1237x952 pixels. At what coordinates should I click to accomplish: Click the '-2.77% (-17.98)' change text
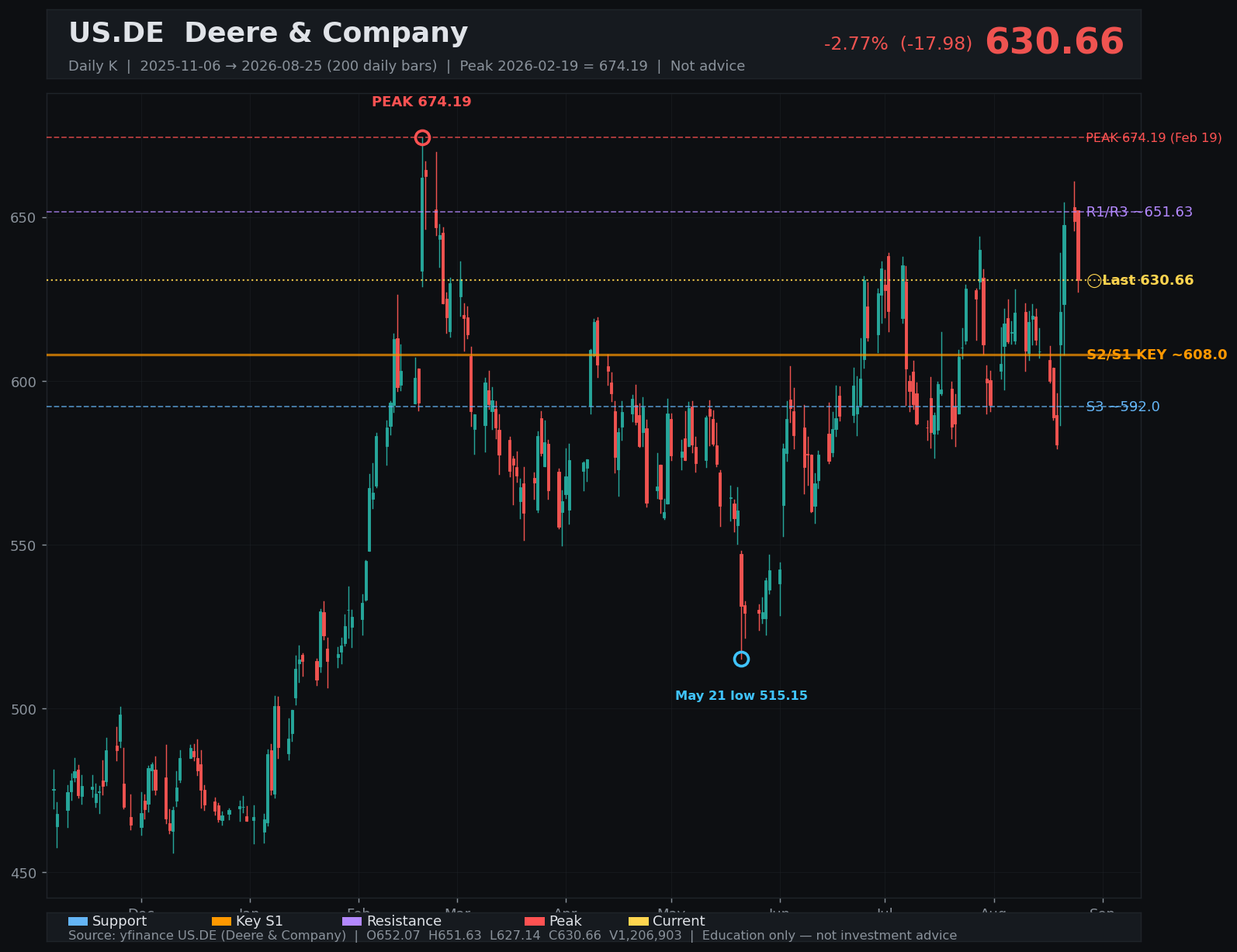(898, 44)
